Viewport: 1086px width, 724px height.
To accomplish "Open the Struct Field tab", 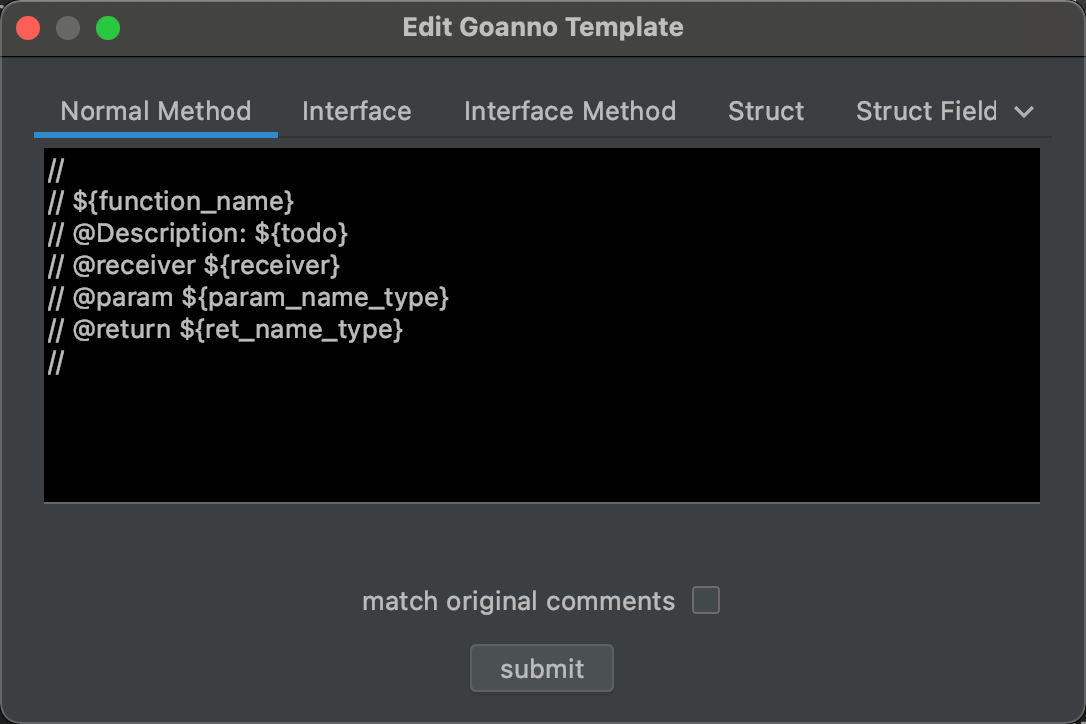I will [926, 112].
